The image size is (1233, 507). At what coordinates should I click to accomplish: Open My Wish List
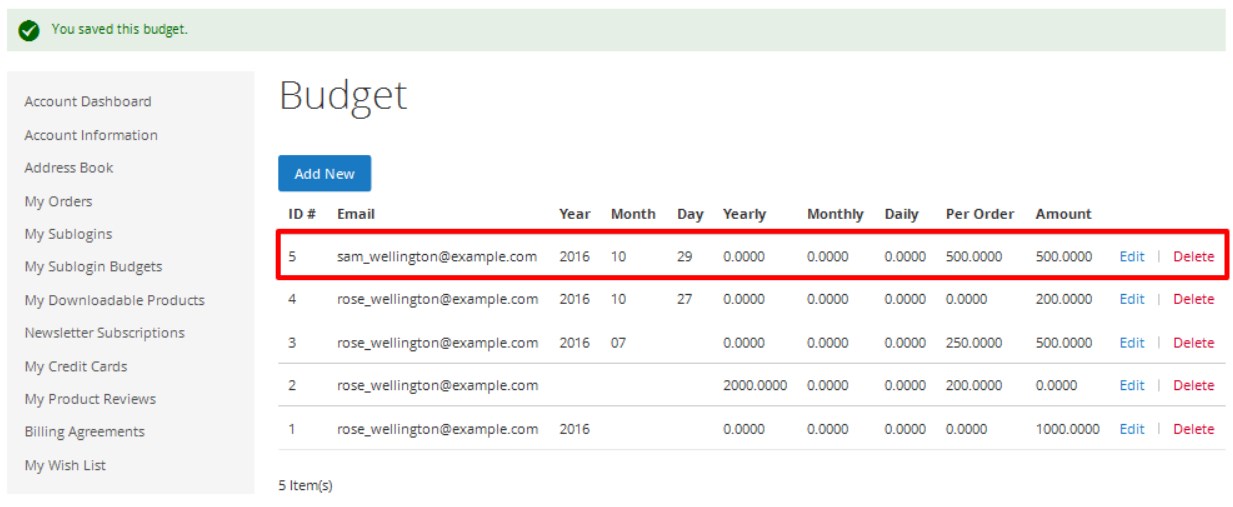coord(65,465)
